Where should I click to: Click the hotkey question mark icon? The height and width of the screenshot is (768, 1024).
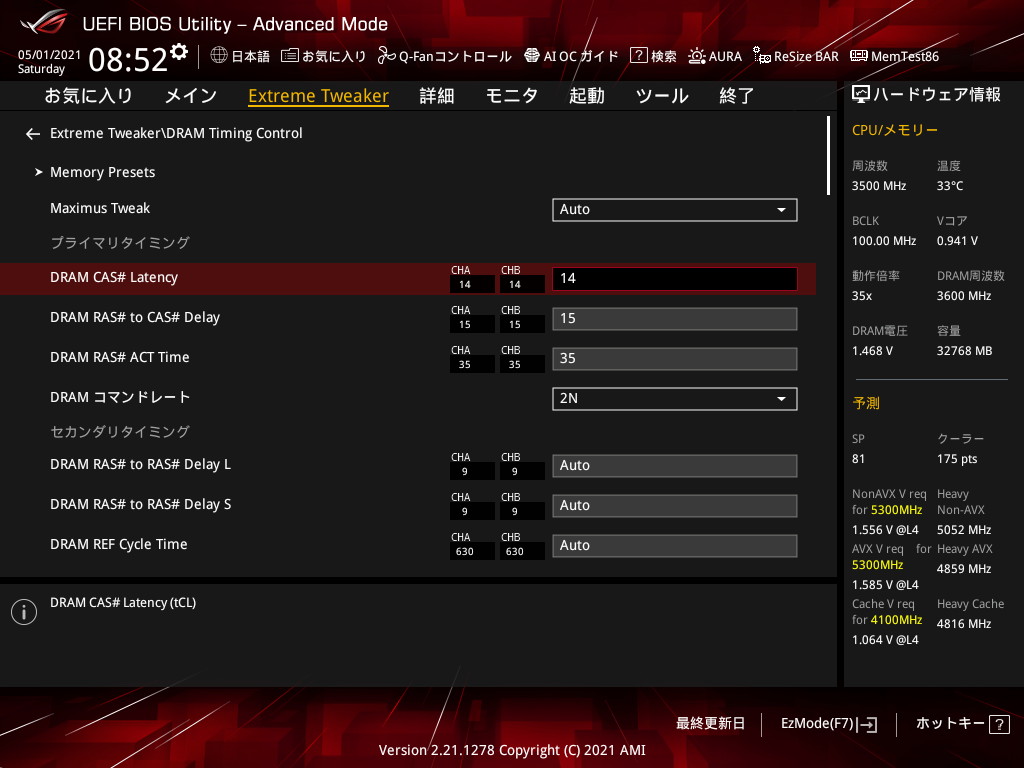999,724
